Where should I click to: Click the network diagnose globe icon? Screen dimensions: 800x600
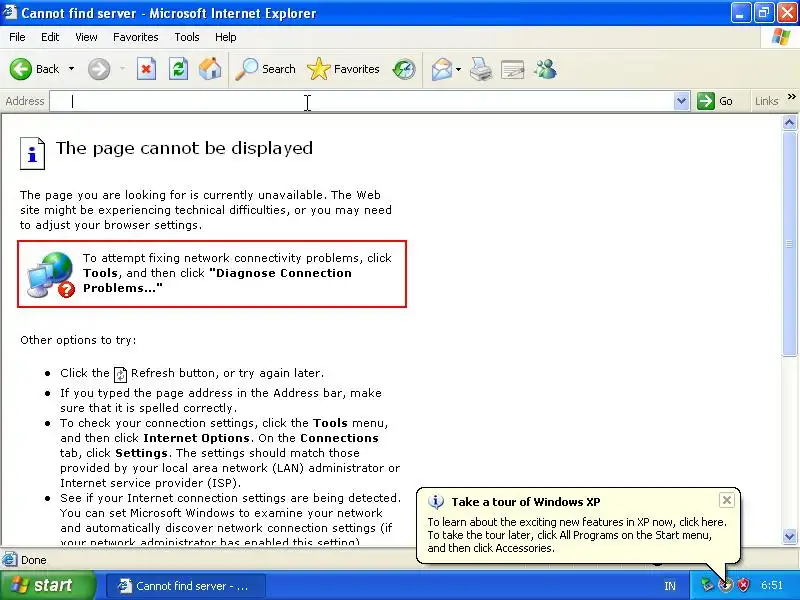coord(51,274)
